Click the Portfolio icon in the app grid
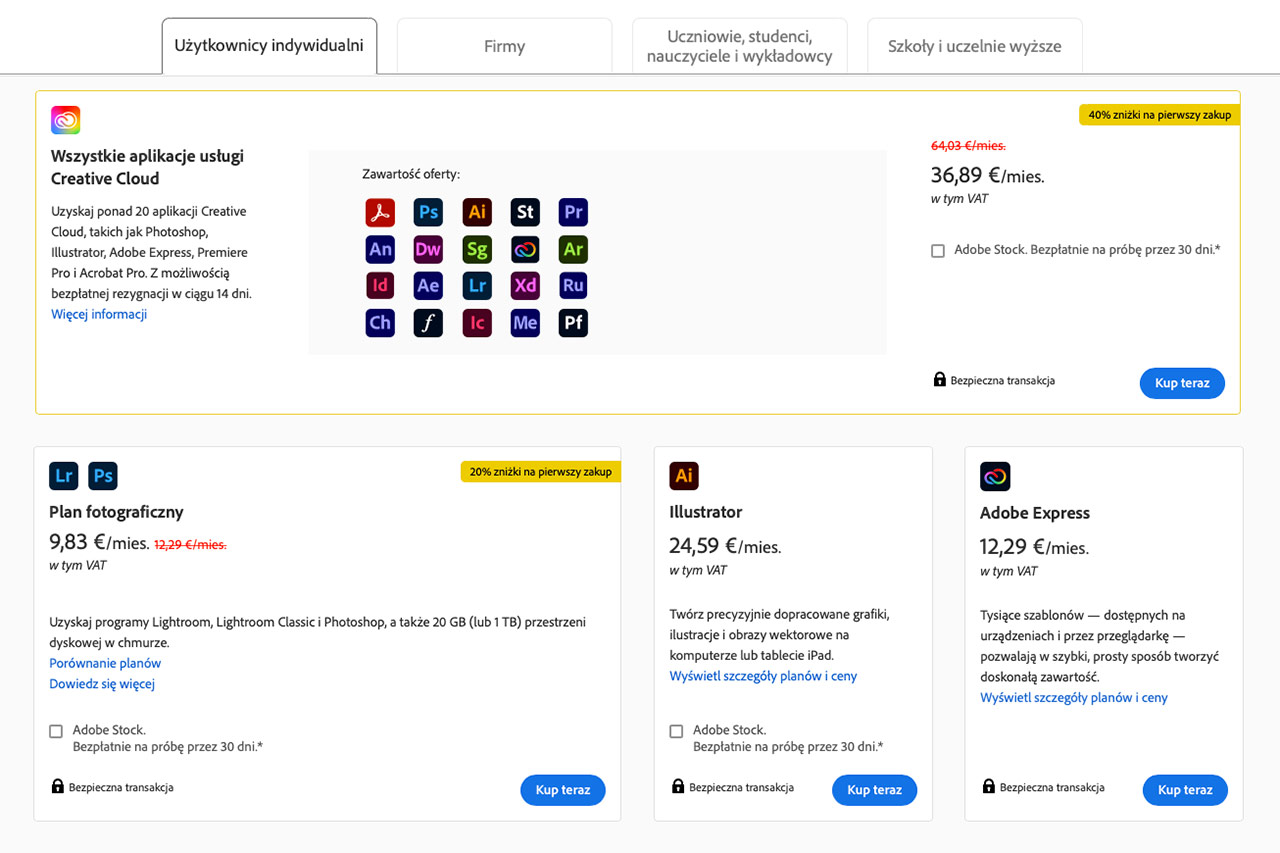1280x853 pixels. point(573,323)
